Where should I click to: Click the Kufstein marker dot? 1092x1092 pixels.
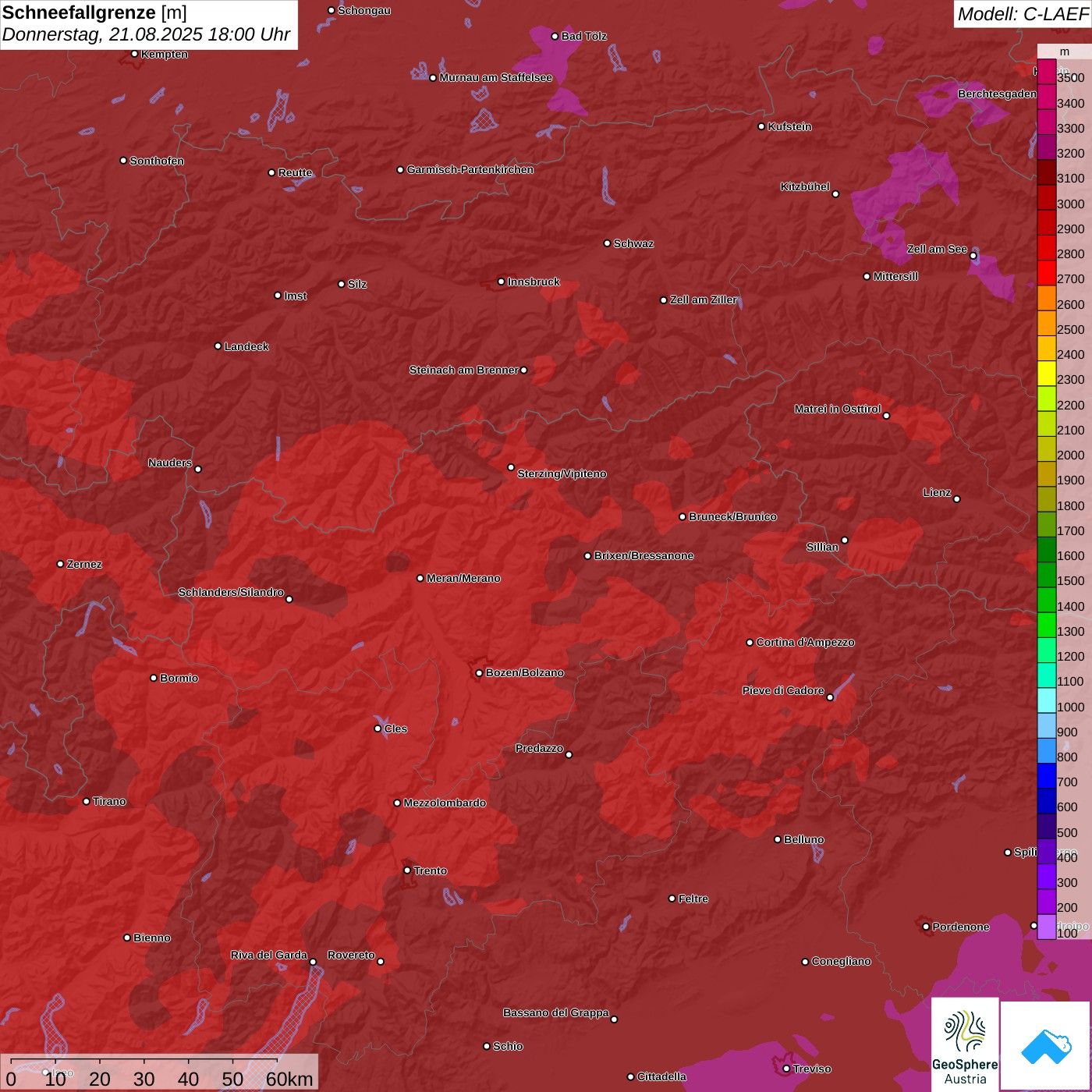pyautogui.click(x=762, y=126)
